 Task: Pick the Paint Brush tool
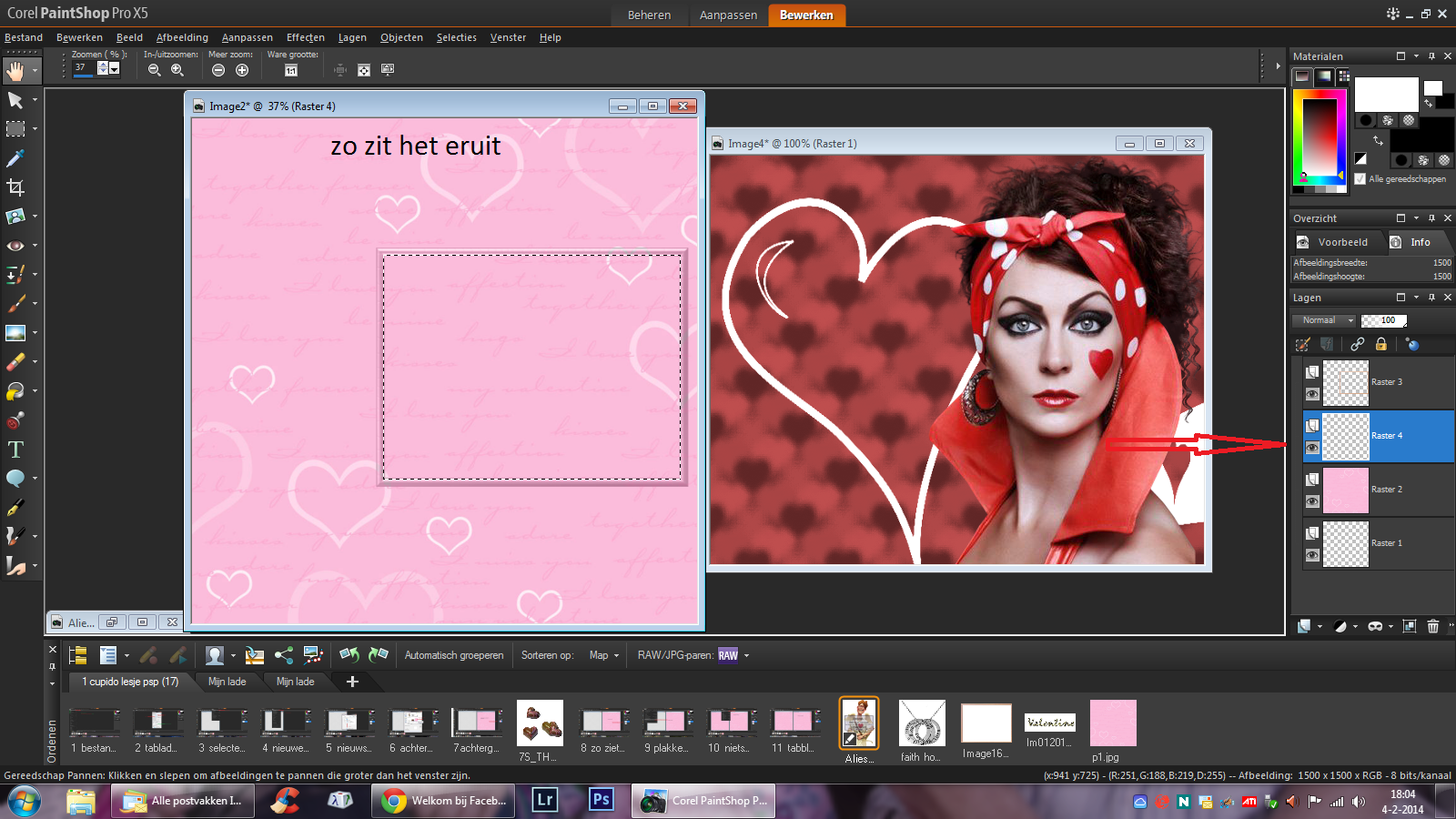[15, 304]
